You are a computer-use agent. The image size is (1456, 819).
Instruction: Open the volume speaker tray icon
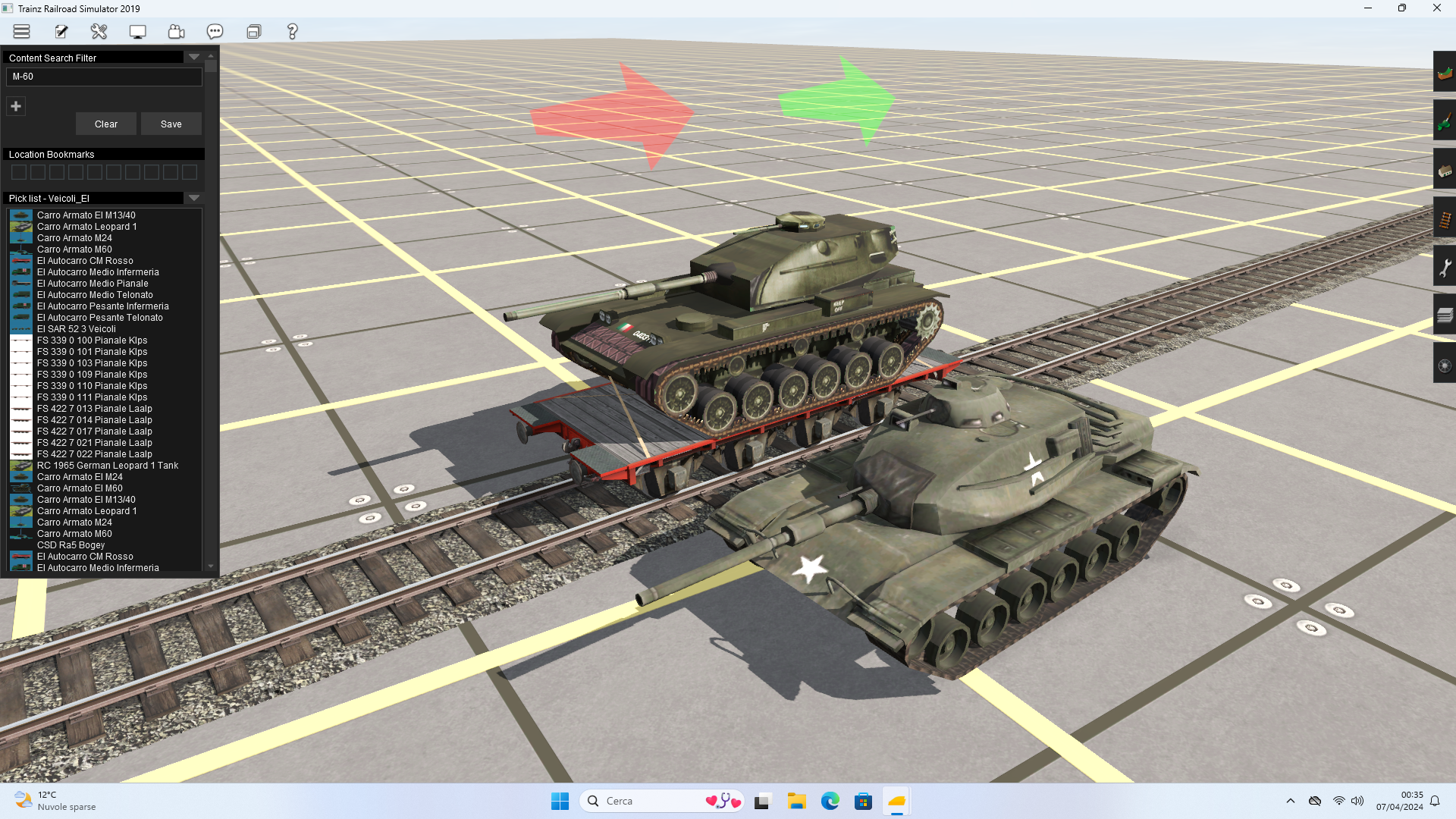tap(1357, 801)
